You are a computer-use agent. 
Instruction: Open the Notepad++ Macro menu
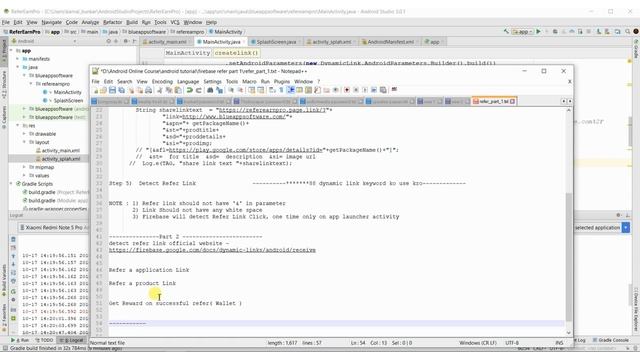click(x=249, y=82)
